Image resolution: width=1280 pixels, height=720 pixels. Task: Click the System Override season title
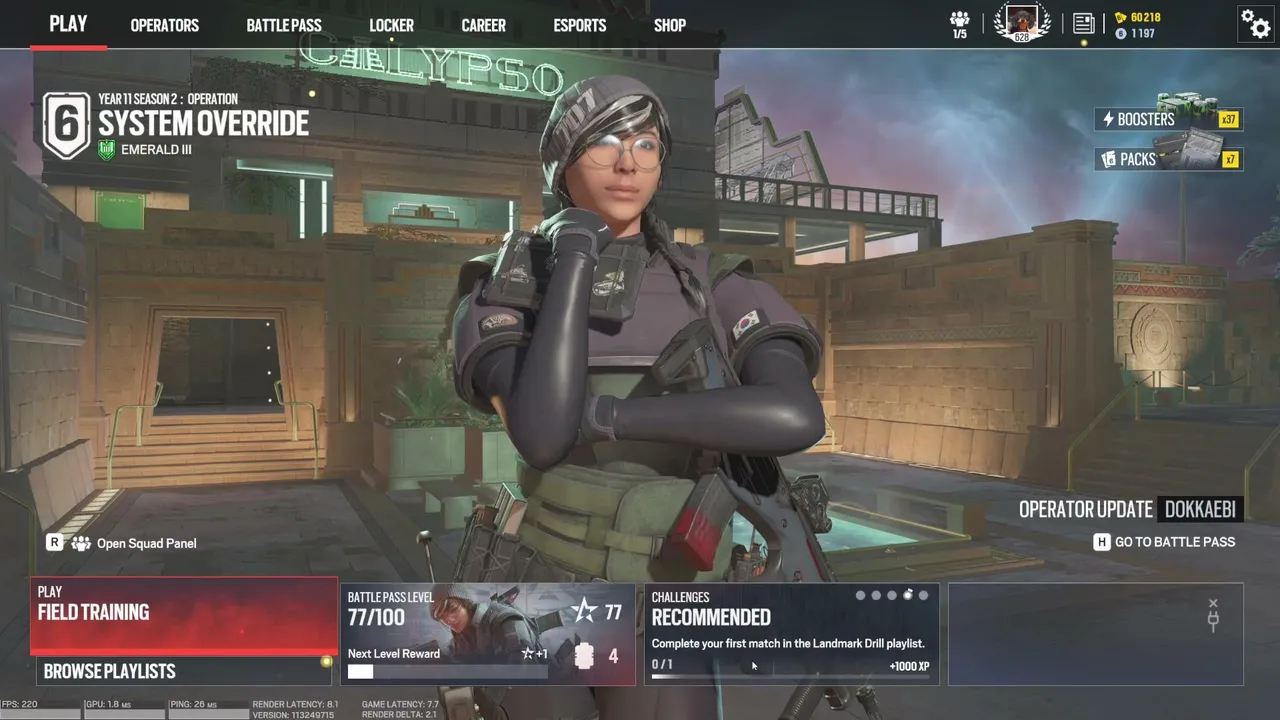click(203, 124)
